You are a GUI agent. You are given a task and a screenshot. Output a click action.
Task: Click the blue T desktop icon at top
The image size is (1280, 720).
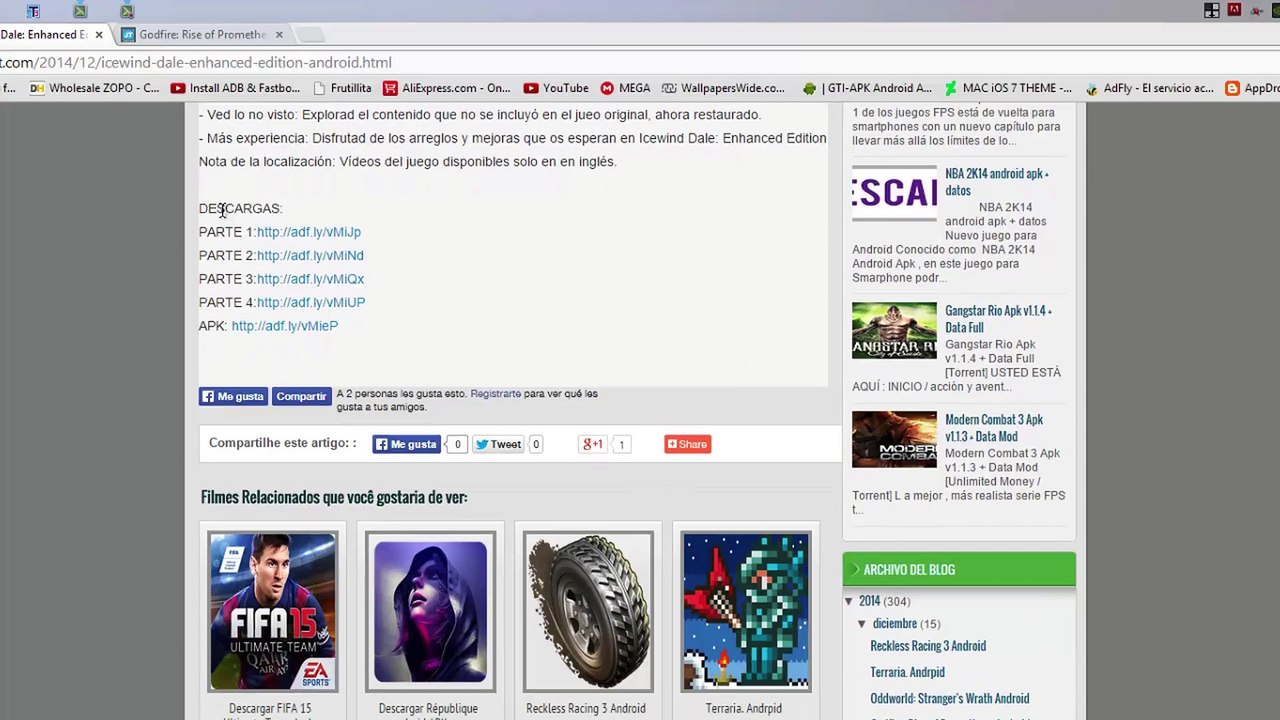click(x=33, y=11)
